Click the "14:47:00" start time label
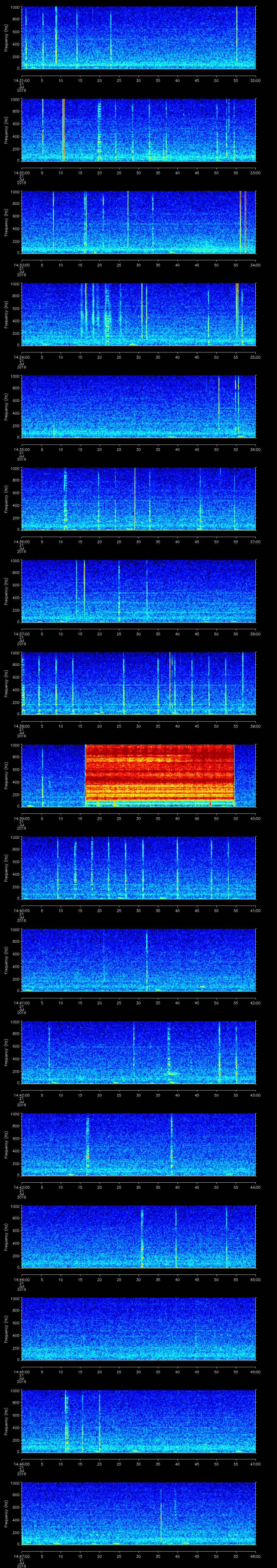 click(x=21, y=1556)
